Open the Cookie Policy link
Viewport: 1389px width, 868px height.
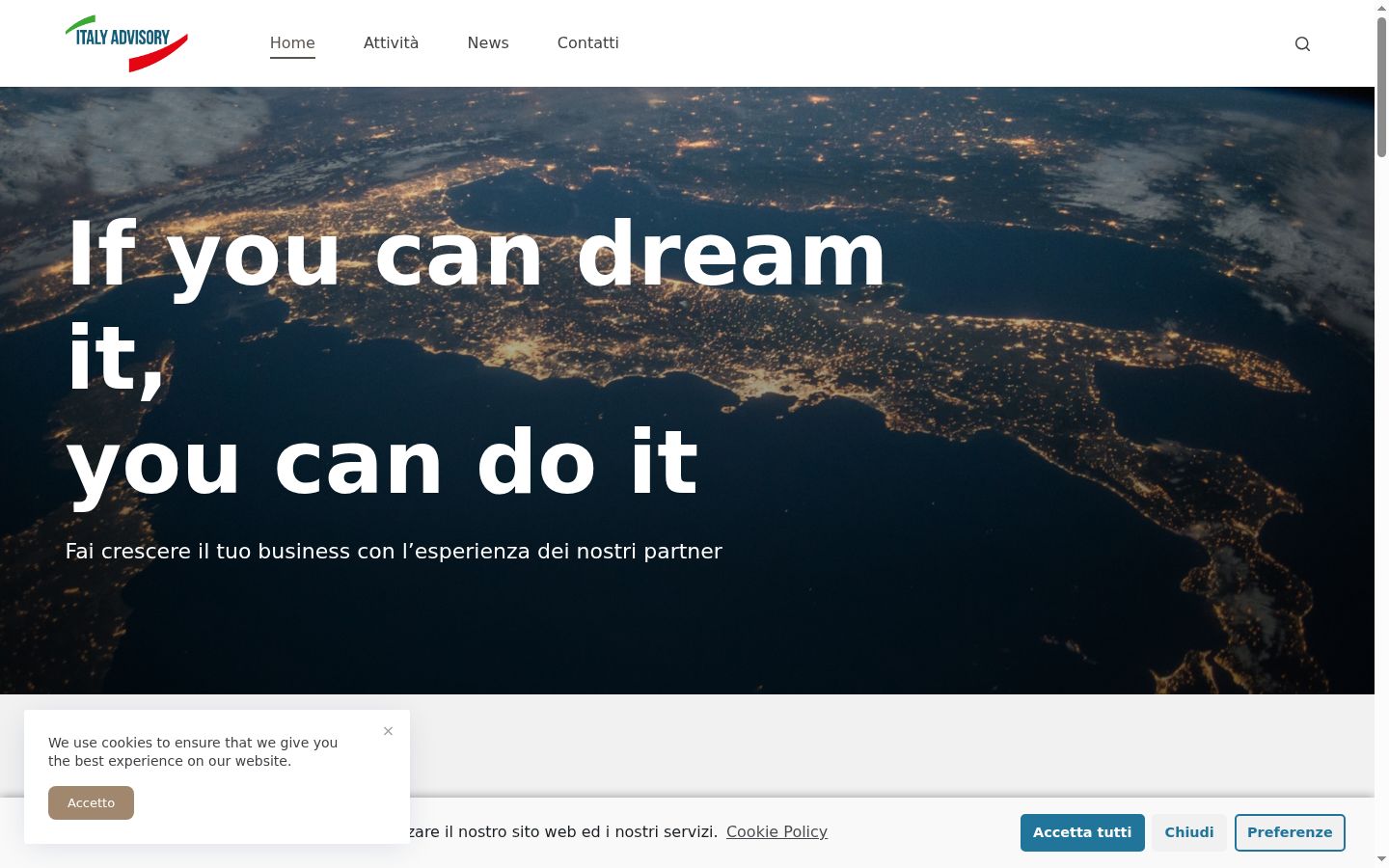[x=776, y=831]
